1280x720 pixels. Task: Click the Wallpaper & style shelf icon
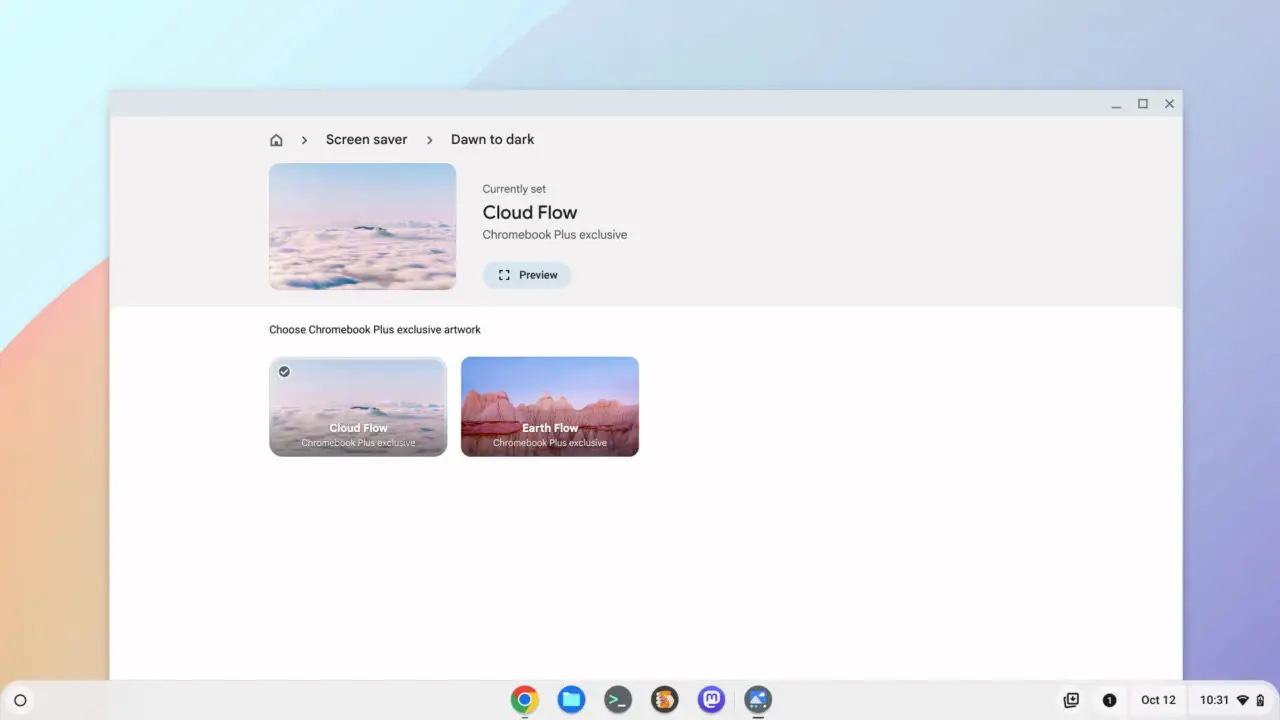[758, 699]
